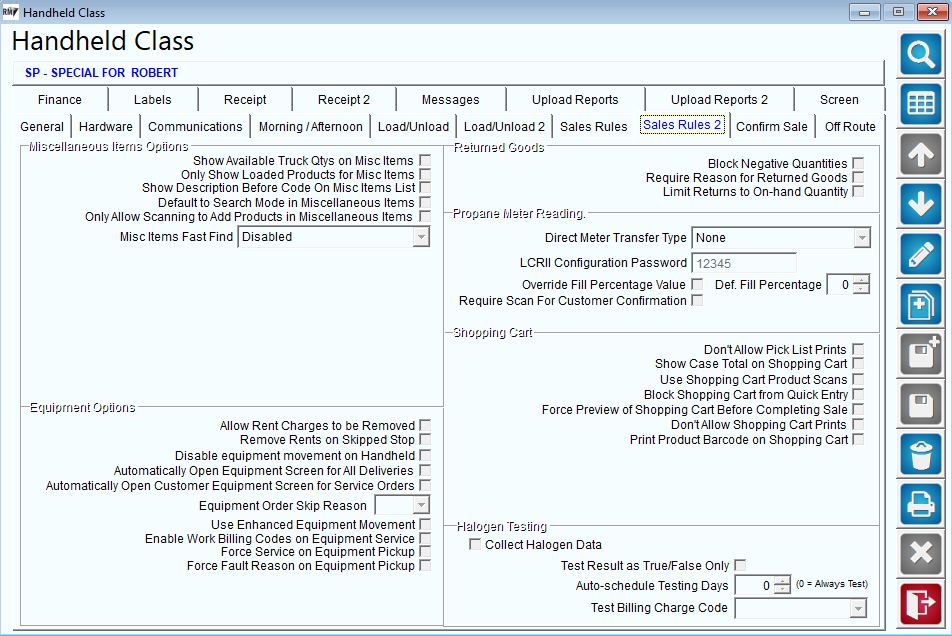Switch to the Finance tab

(60, 100)
